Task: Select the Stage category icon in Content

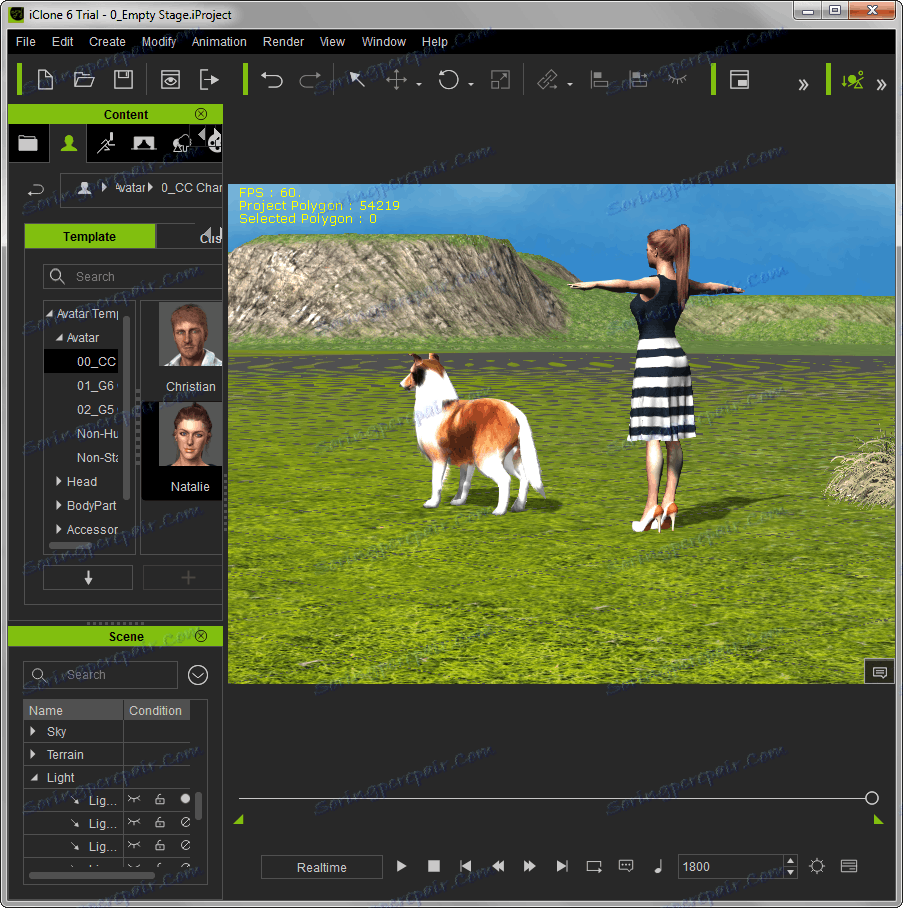Action: tap(144, 142)
